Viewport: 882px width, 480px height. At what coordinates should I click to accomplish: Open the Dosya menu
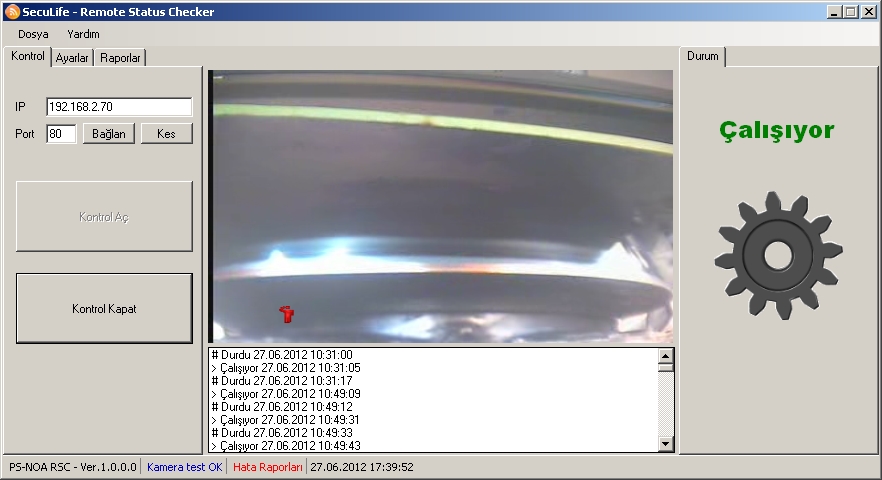click(33, 34)
